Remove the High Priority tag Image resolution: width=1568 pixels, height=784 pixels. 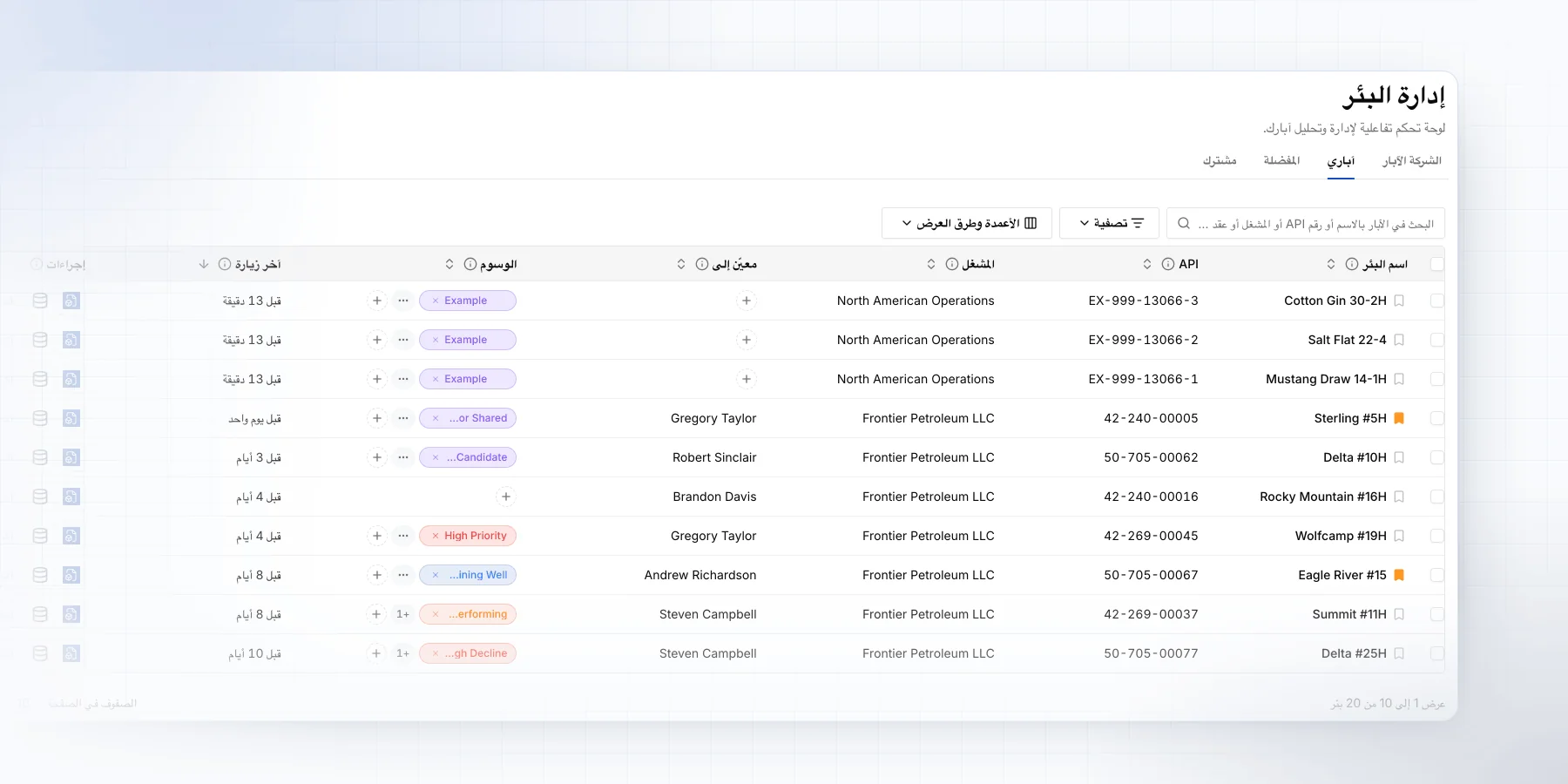(x=436, y=536)
